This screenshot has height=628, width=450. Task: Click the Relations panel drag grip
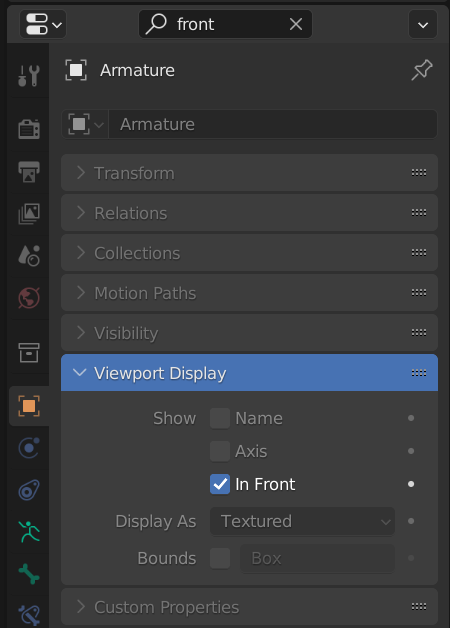click(x=419, y=213)
